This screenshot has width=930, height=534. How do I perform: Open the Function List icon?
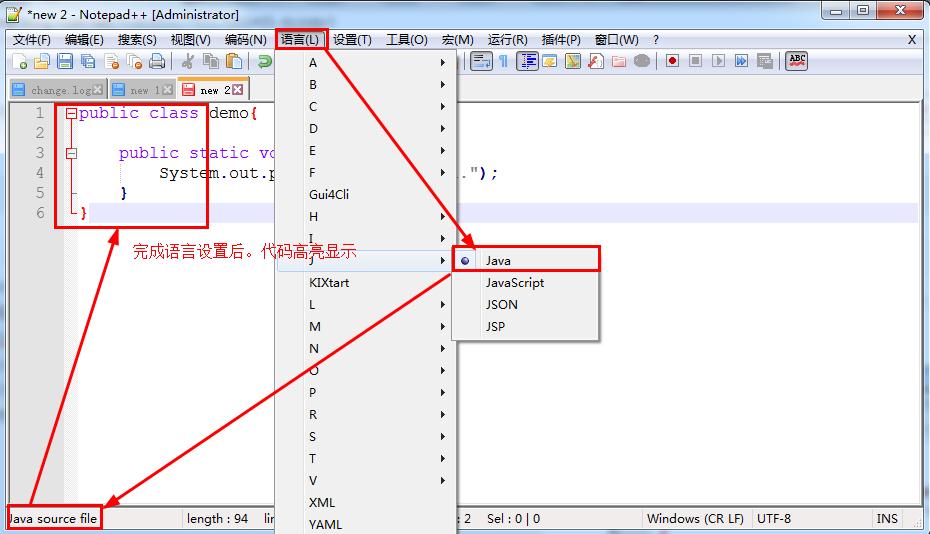tap(596, 61)
